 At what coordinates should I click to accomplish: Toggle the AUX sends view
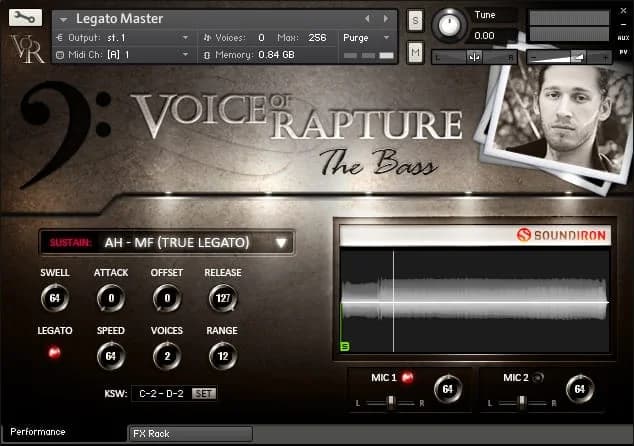623,38
